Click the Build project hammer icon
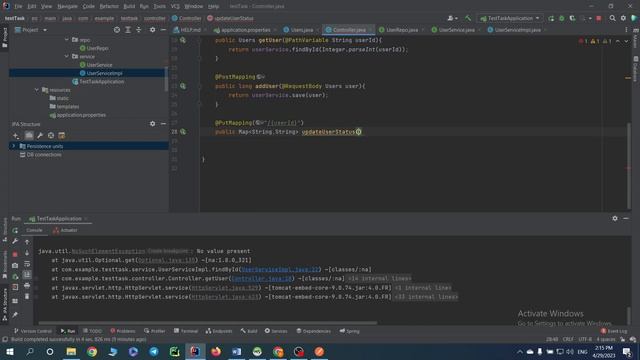Viewport: 640px width, 360px height. coord(468,18)
